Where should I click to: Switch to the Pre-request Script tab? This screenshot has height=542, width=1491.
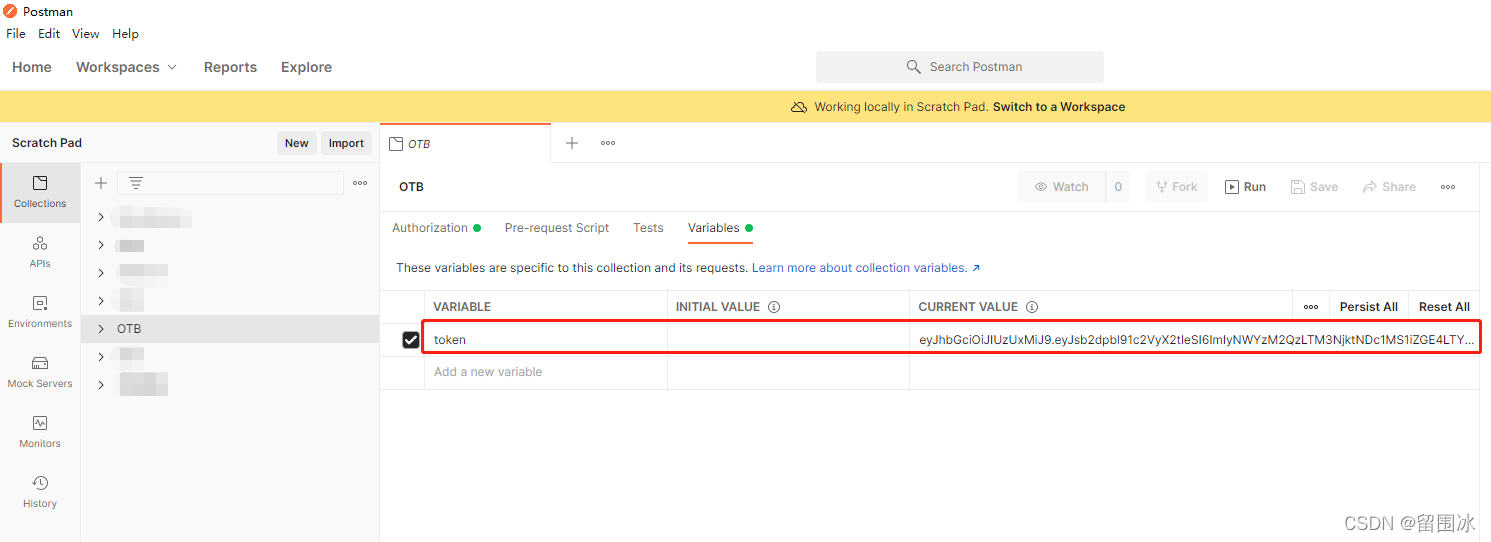click(557, 228)
